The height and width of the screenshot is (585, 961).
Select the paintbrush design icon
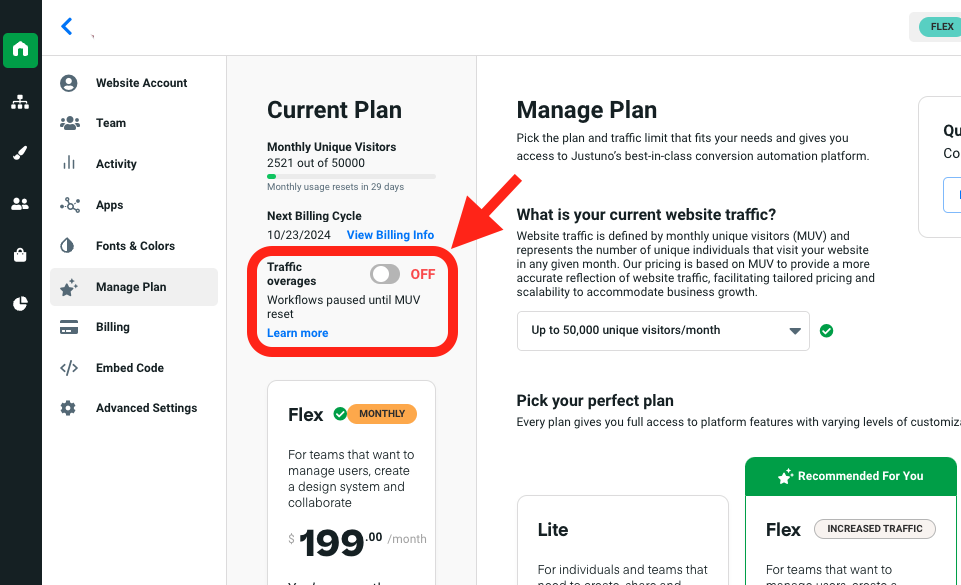pyautogui.click(x=20, y=153)
